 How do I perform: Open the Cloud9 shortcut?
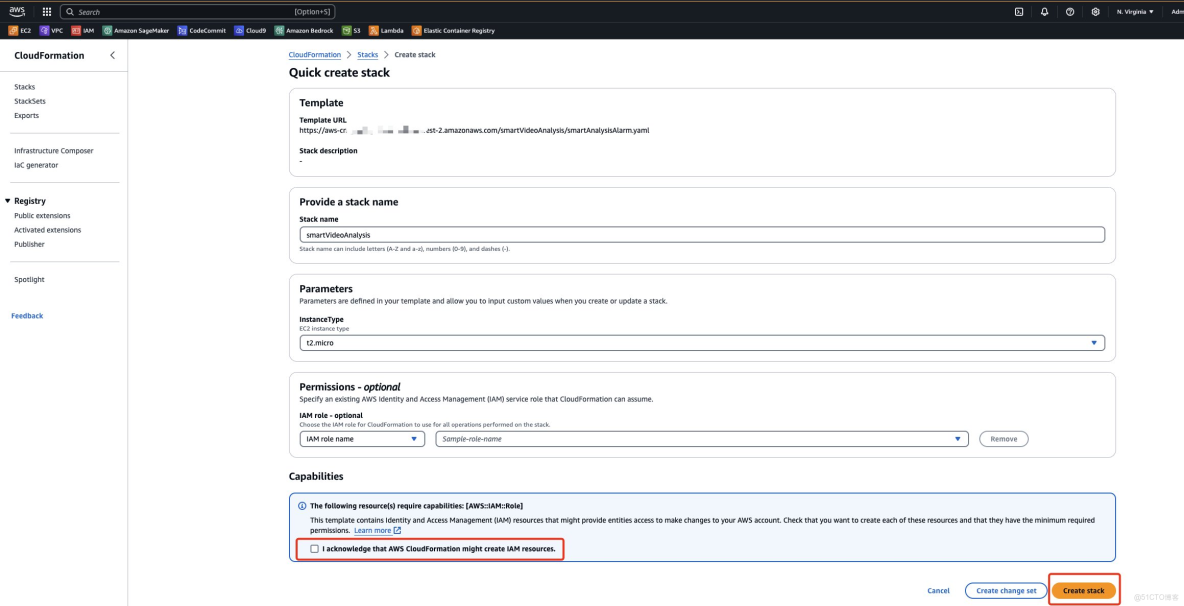coord(250,31)
